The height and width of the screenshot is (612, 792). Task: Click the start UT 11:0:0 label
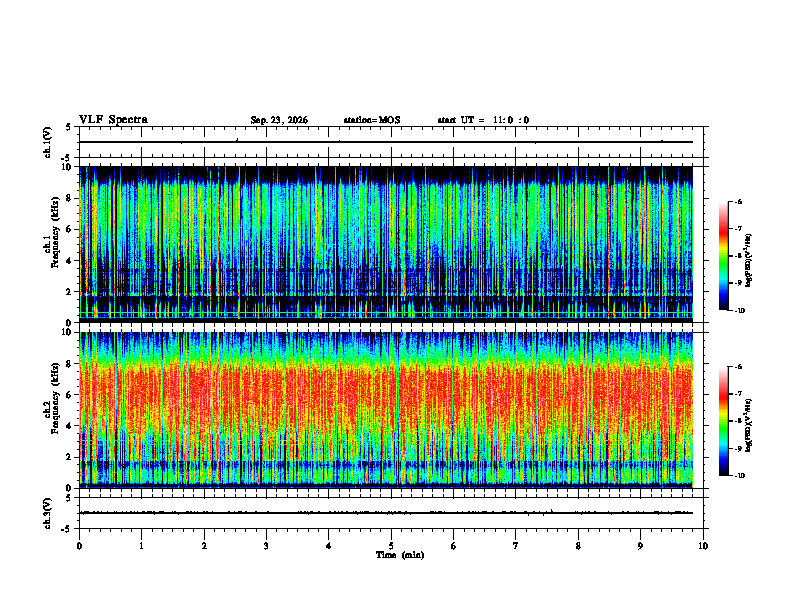[x=483, y=120]
